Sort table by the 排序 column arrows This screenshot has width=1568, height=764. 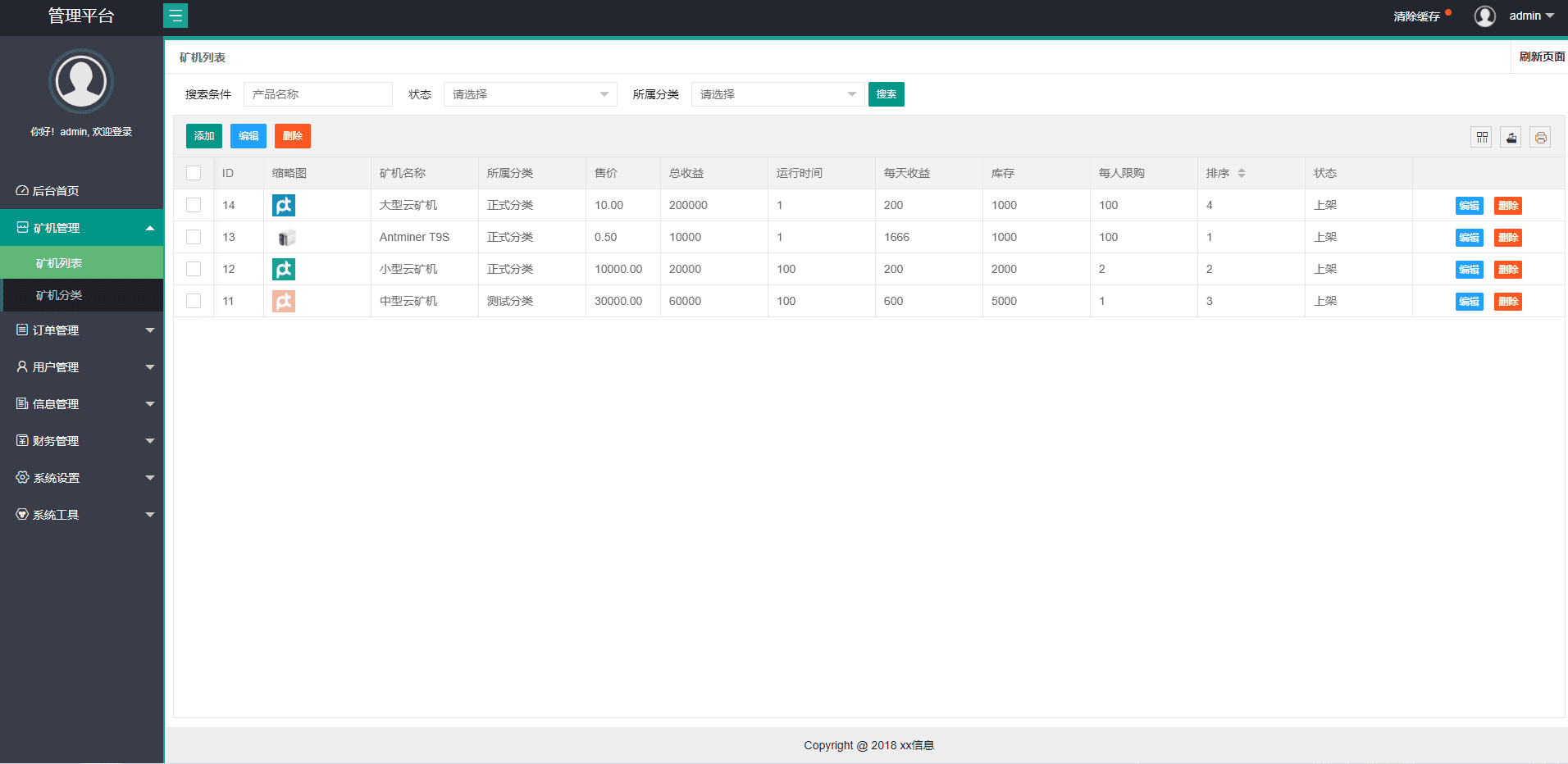tap(1241, 173)
